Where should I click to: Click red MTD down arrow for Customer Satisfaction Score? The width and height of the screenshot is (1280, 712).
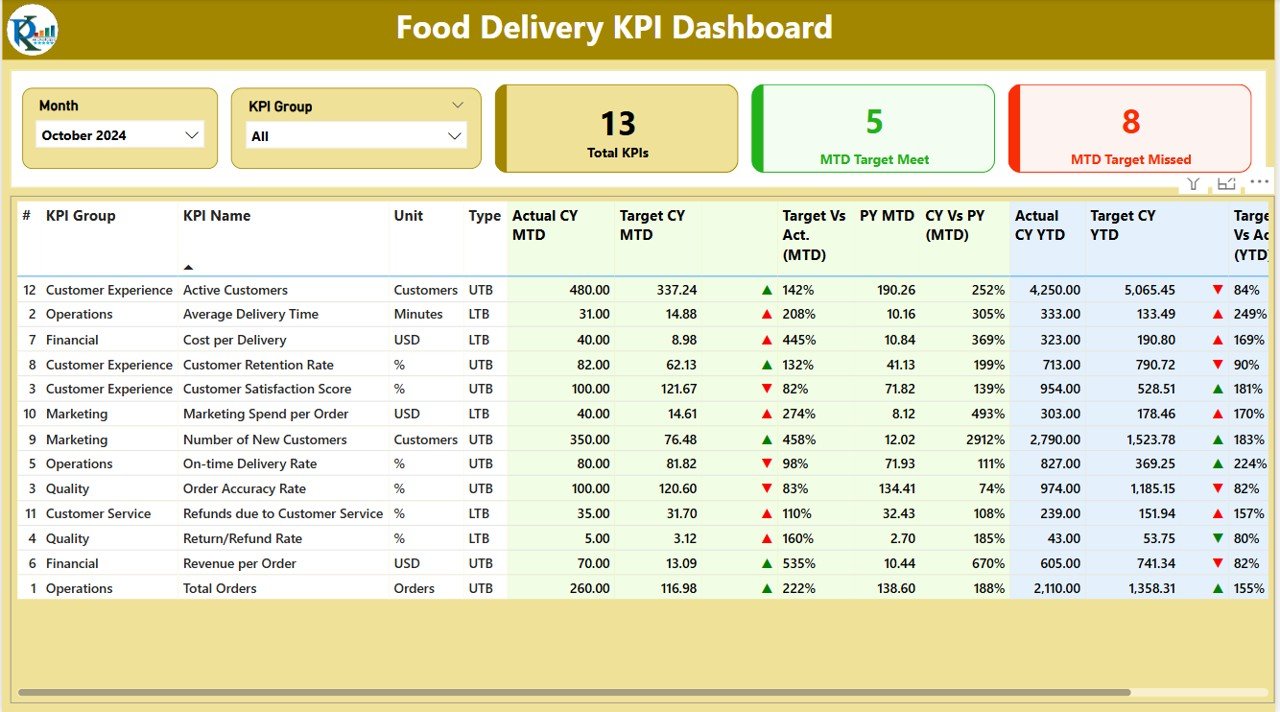(767, 389)
